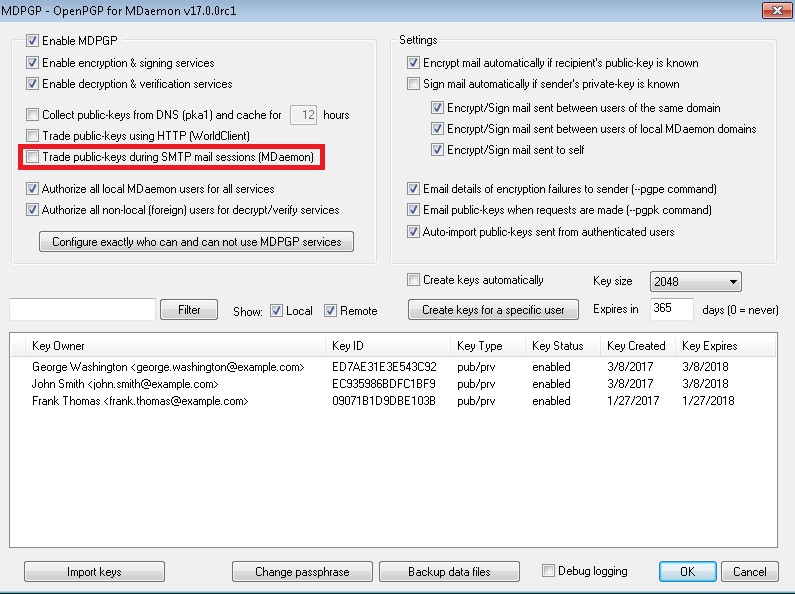Sort by the Key Type column header
The height and width of the screenshot is (594, 795).
487,346
